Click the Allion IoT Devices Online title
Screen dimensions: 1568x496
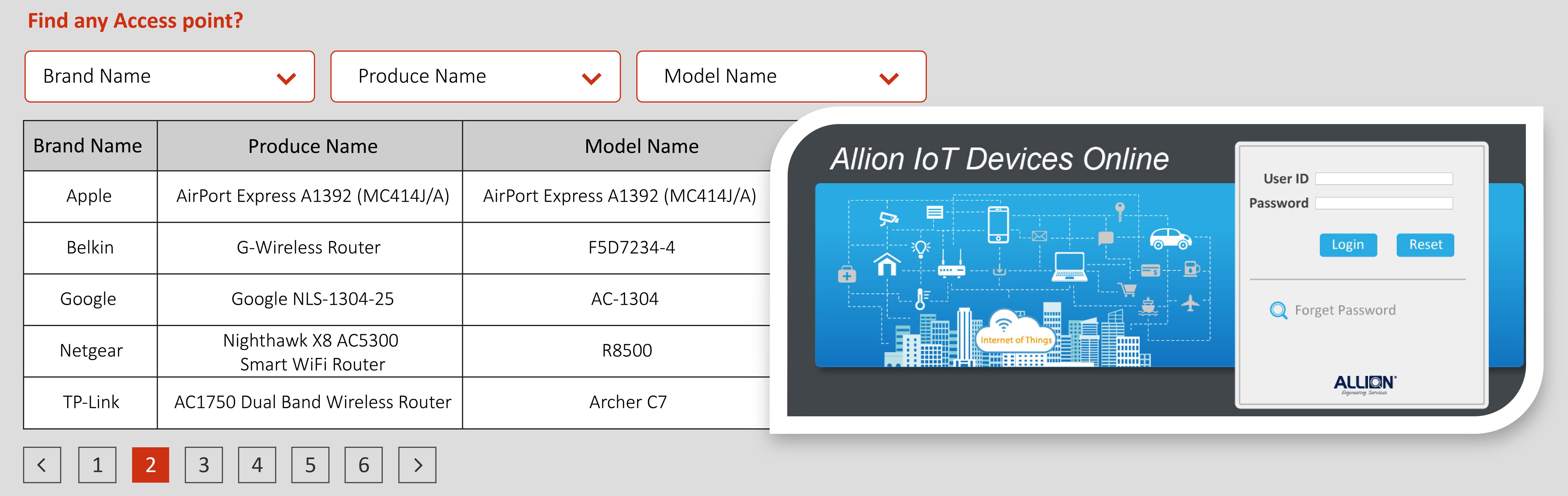click(x=999, y=159)
